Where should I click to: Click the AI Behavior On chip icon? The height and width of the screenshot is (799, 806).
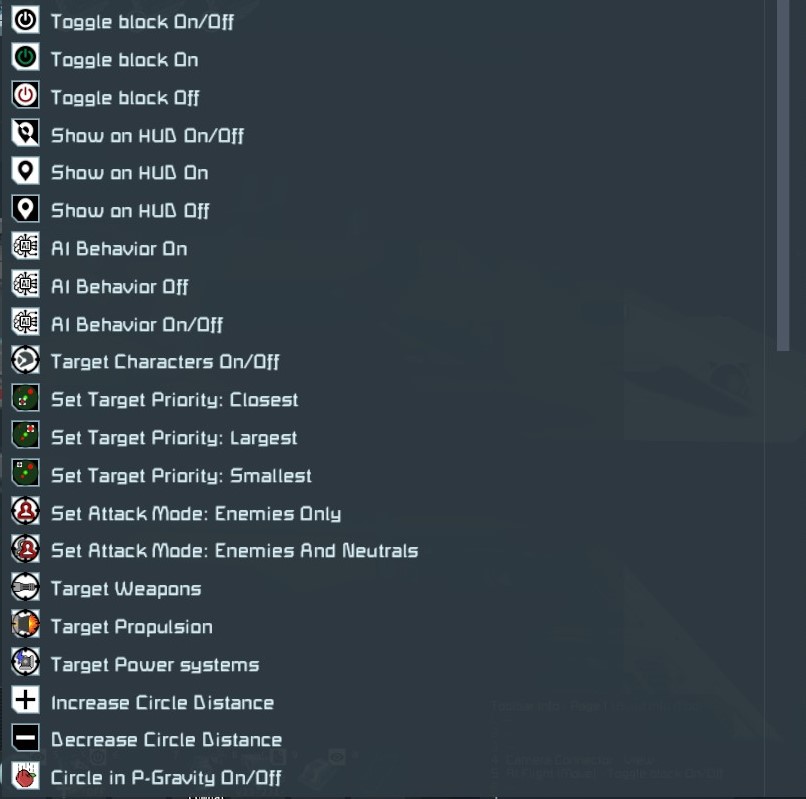pyautogui.click(x=25, y=246)
